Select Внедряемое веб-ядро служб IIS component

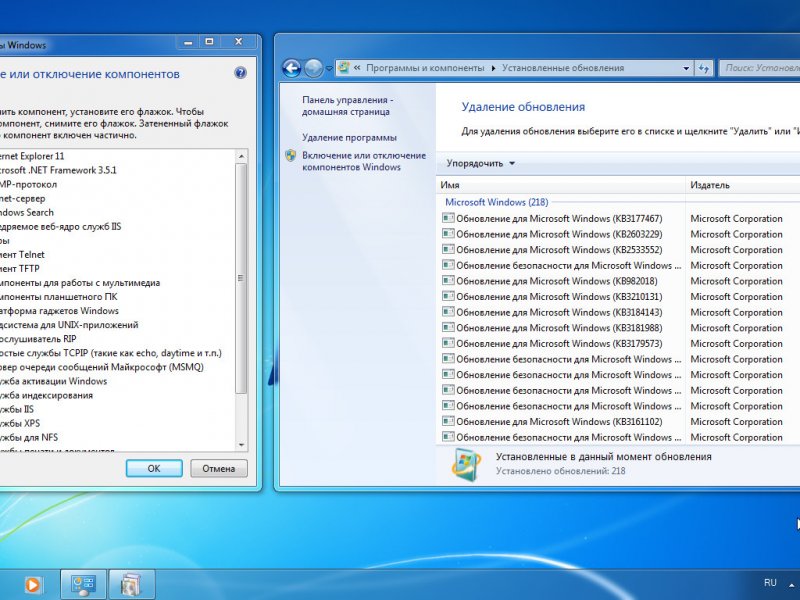(61, 227)
